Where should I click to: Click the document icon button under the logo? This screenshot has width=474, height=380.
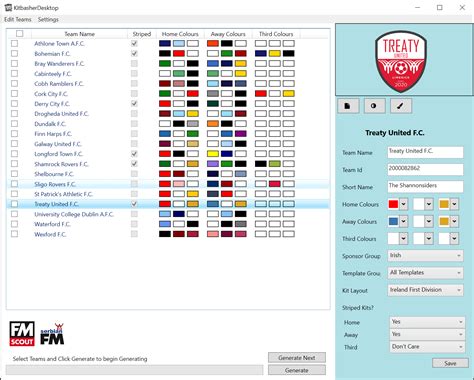pos(348,106)
